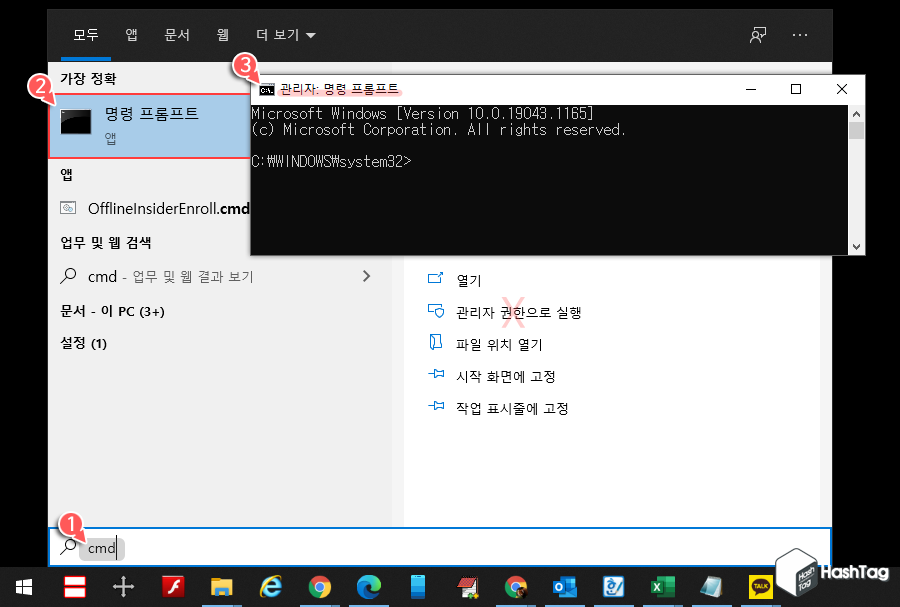The height and width of the screenshot is (607, 900).
Task: Click the admin shield icon
Action: (x=436, y=310)
